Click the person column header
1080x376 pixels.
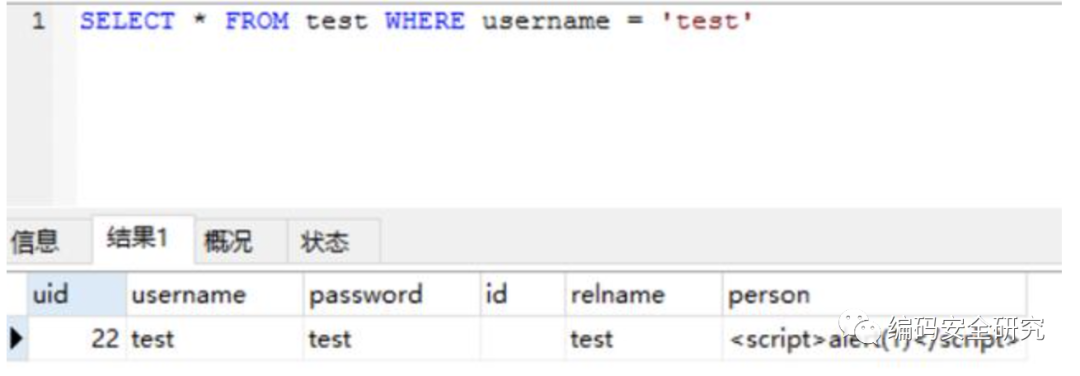[x=875, y=295]
